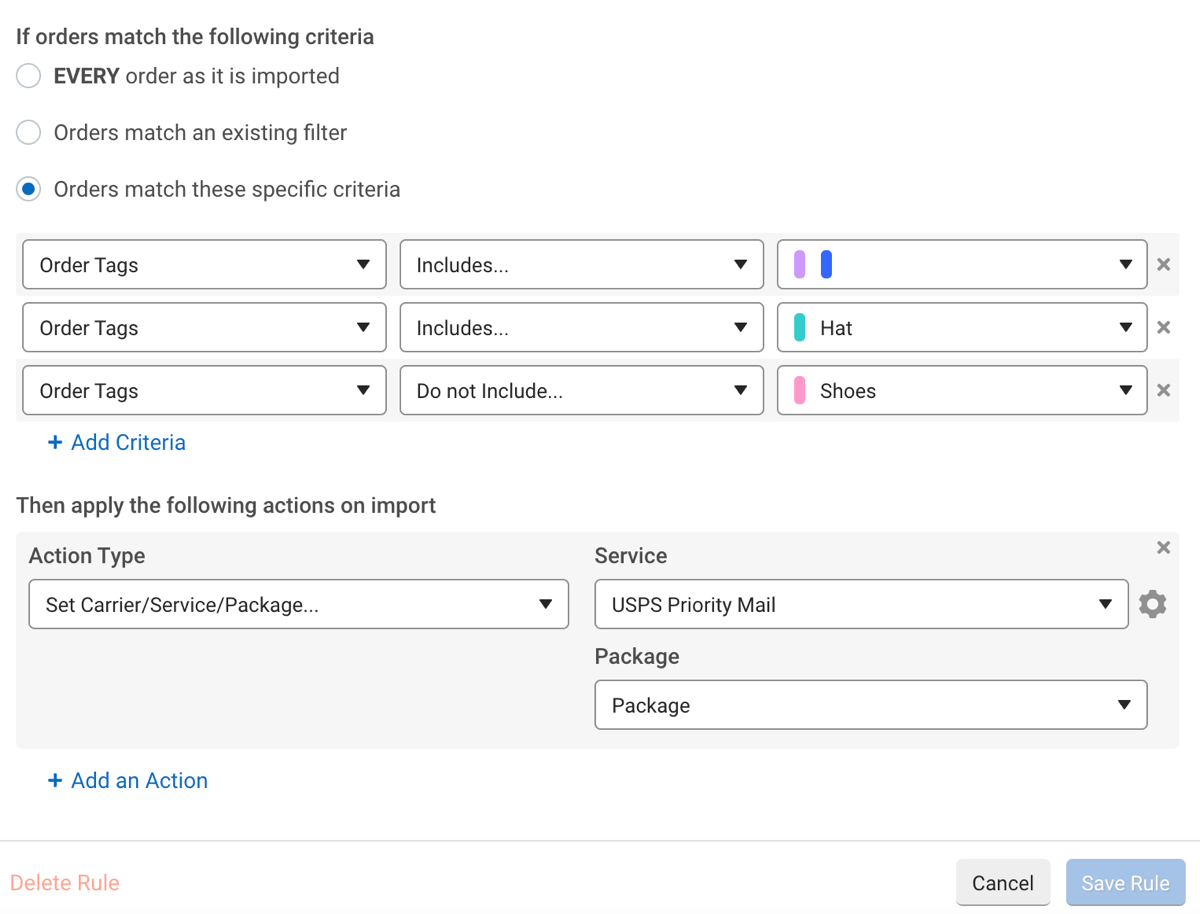This screenshot has width=1200, height=914.
Task: Open the Package dropdown
Action: pyautogui.click(x=870, y=705)
